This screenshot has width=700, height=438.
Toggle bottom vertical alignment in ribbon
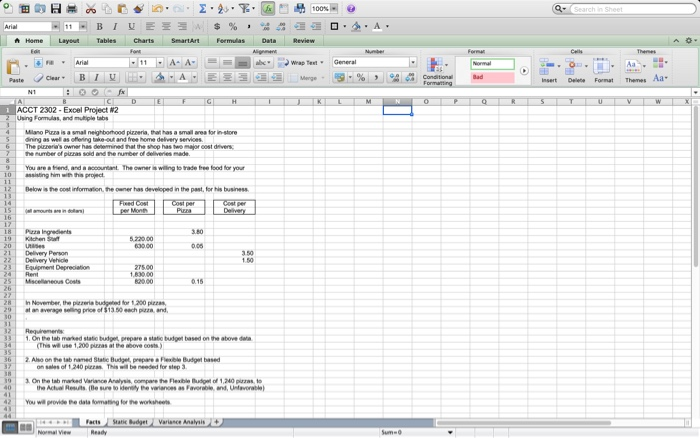point(242,63)
